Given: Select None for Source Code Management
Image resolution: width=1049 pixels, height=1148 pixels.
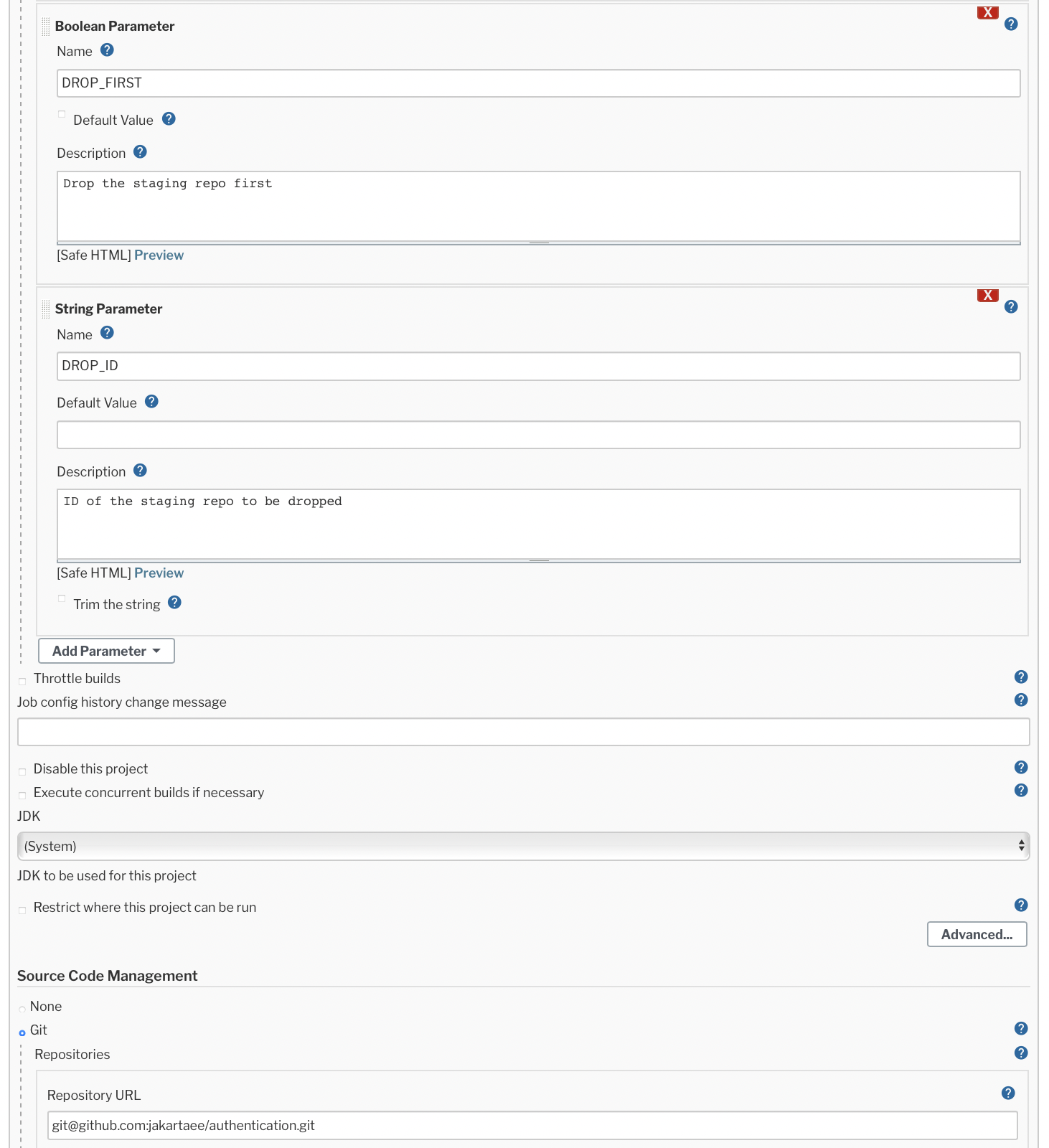Looking at the screenshot, I should 22,1010.
